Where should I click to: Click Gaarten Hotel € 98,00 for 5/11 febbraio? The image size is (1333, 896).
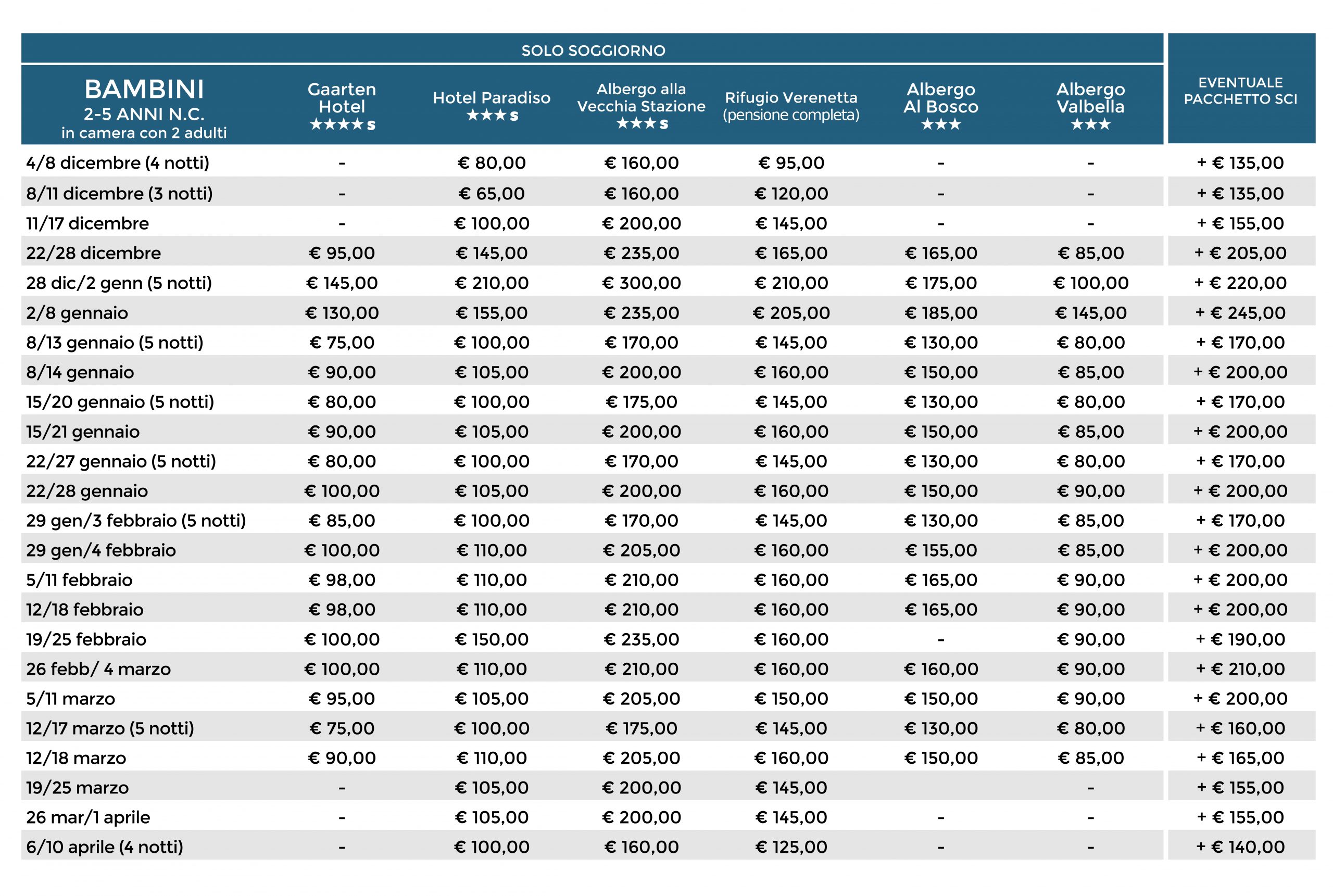coord(342,580)
